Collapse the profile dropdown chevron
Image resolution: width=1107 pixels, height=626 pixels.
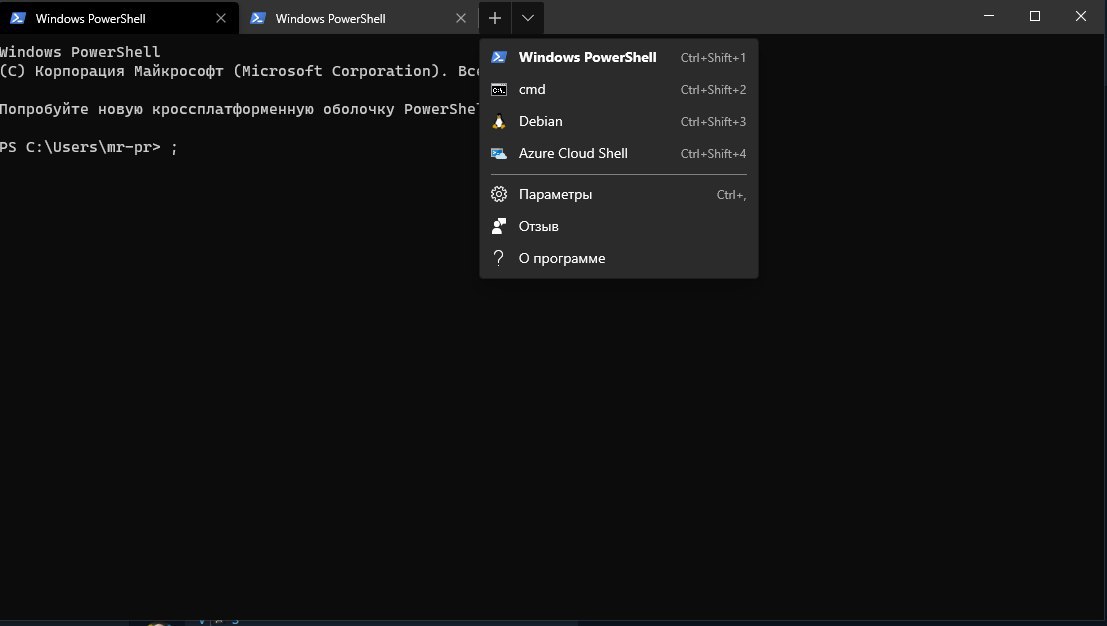(527, 18)
